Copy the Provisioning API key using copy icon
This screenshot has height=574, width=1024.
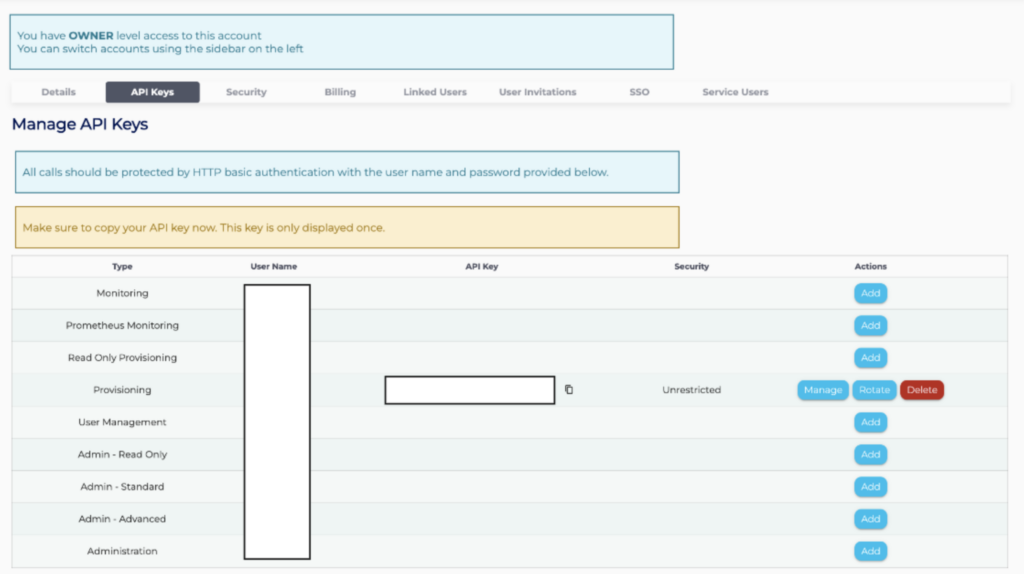click(x=569, y=390)
